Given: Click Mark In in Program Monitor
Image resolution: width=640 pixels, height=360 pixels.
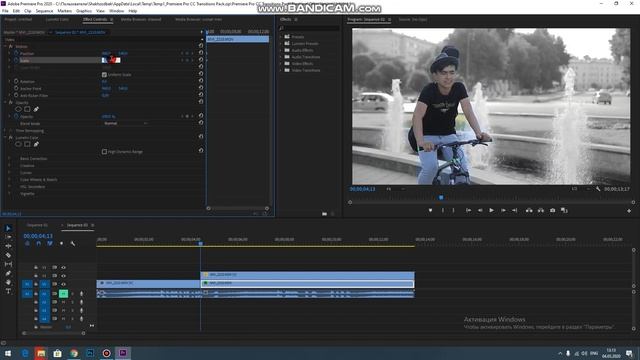Looking at the screenshot, I should (442, 211).
